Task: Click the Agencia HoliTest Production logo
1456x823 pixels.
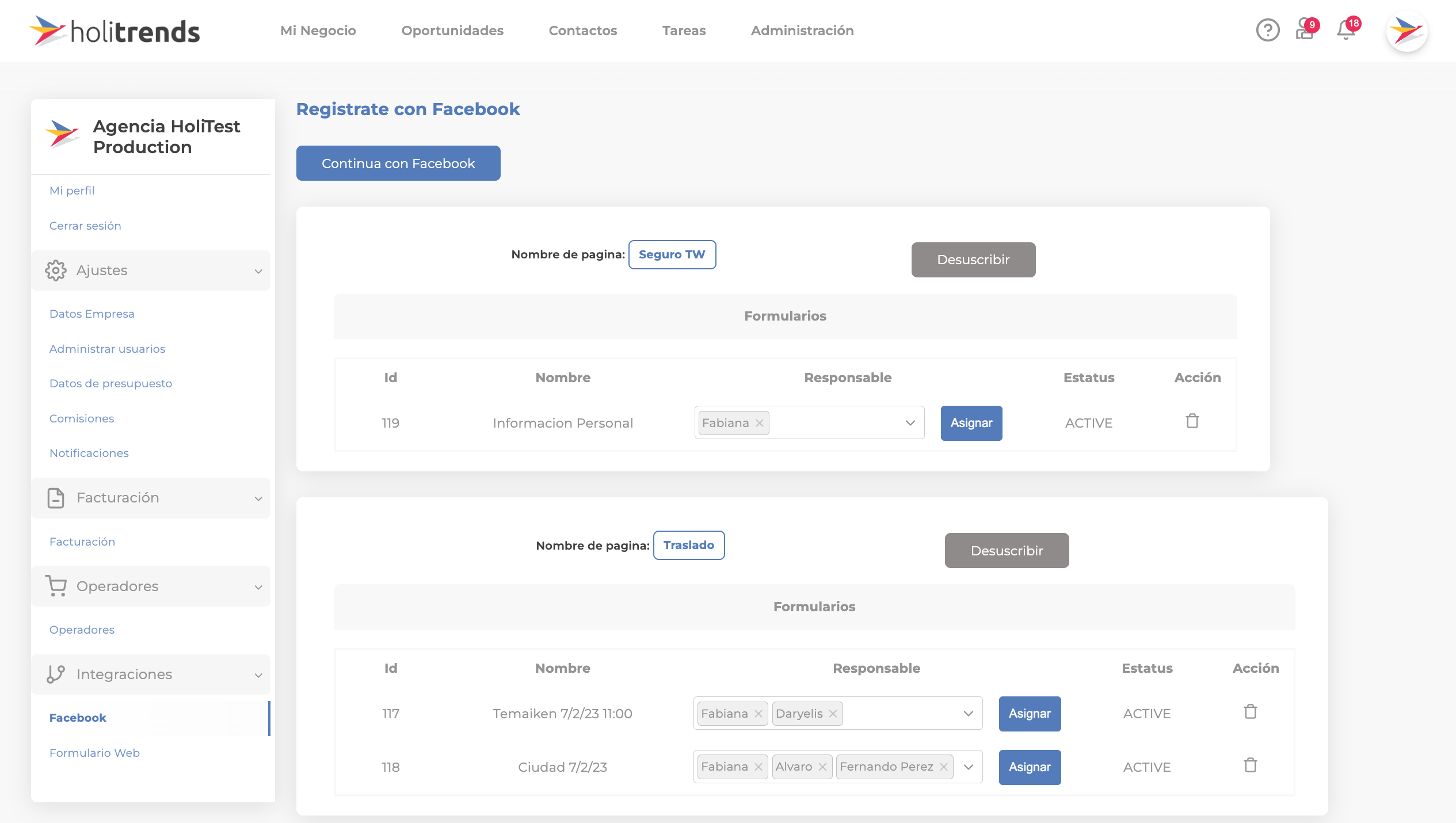Action: point(62,134)
